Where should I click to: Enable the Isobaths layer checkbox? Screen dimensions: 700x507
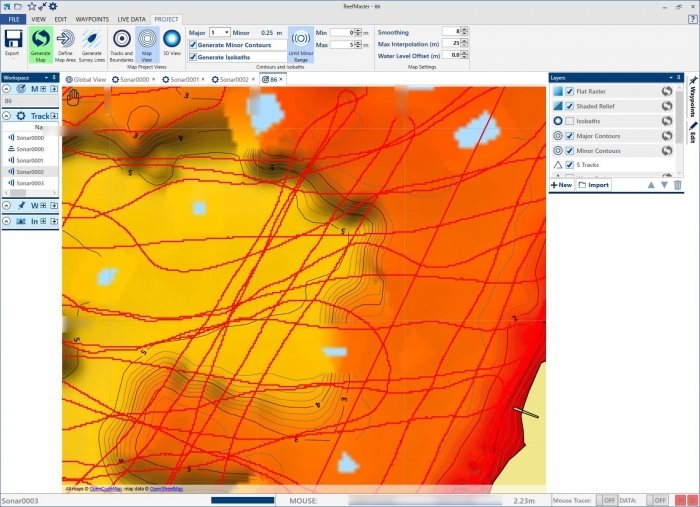point(570,121)
